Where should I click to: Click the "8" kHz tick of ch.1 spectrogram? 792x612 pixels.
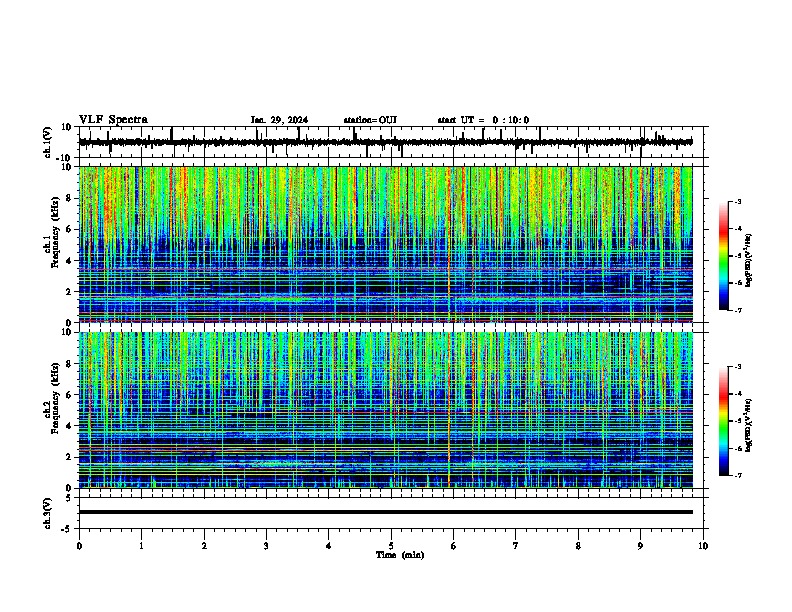pyautogui.click(x=70, y=198)
